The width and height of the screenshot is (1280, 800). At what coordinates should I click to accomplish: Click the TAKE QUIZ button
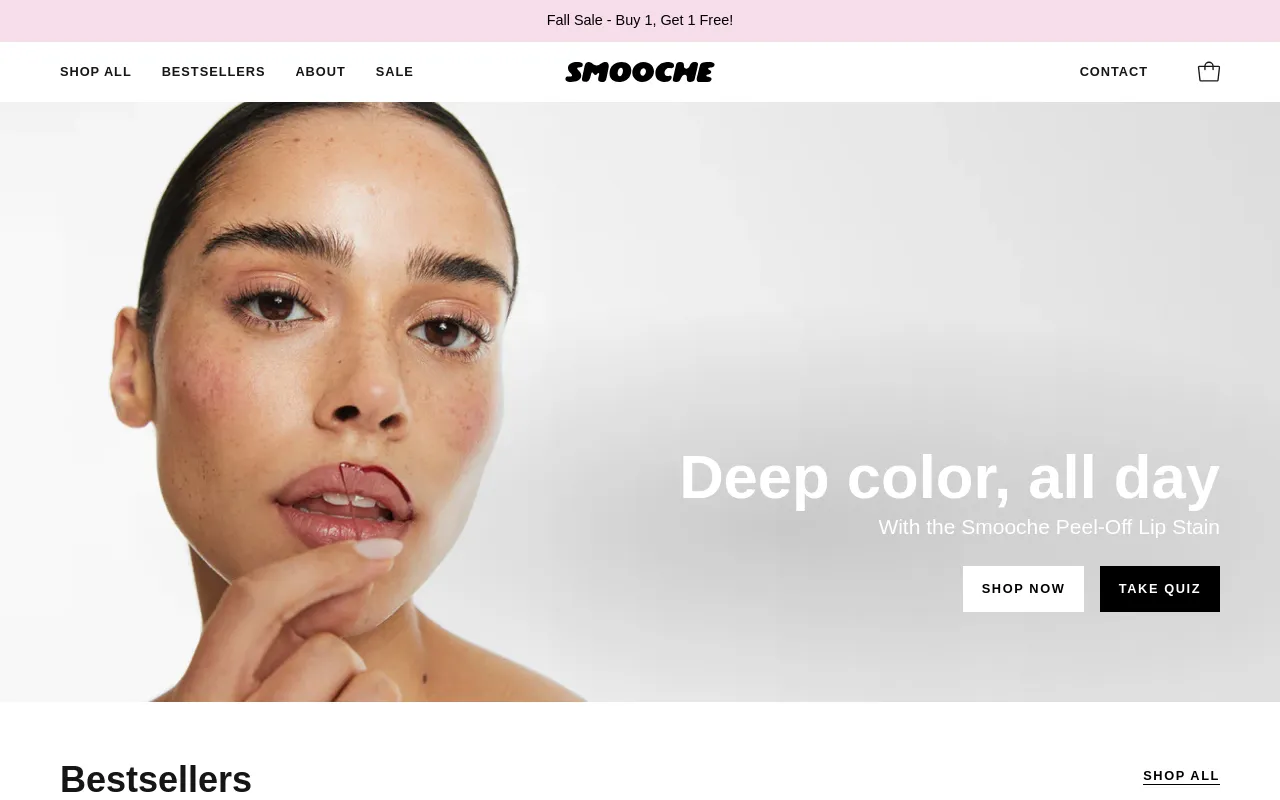click(1160, 589)
